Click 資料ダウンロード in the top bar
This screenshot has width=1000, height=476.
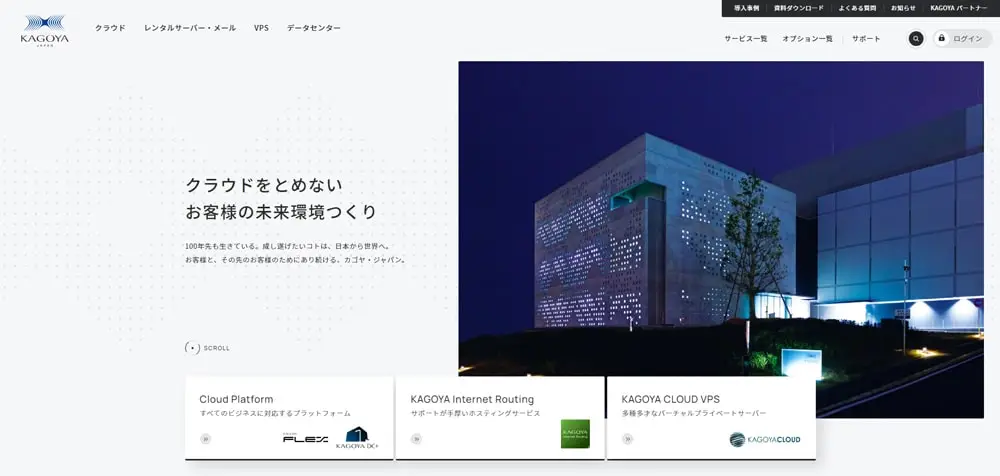[x=799, y=8]
